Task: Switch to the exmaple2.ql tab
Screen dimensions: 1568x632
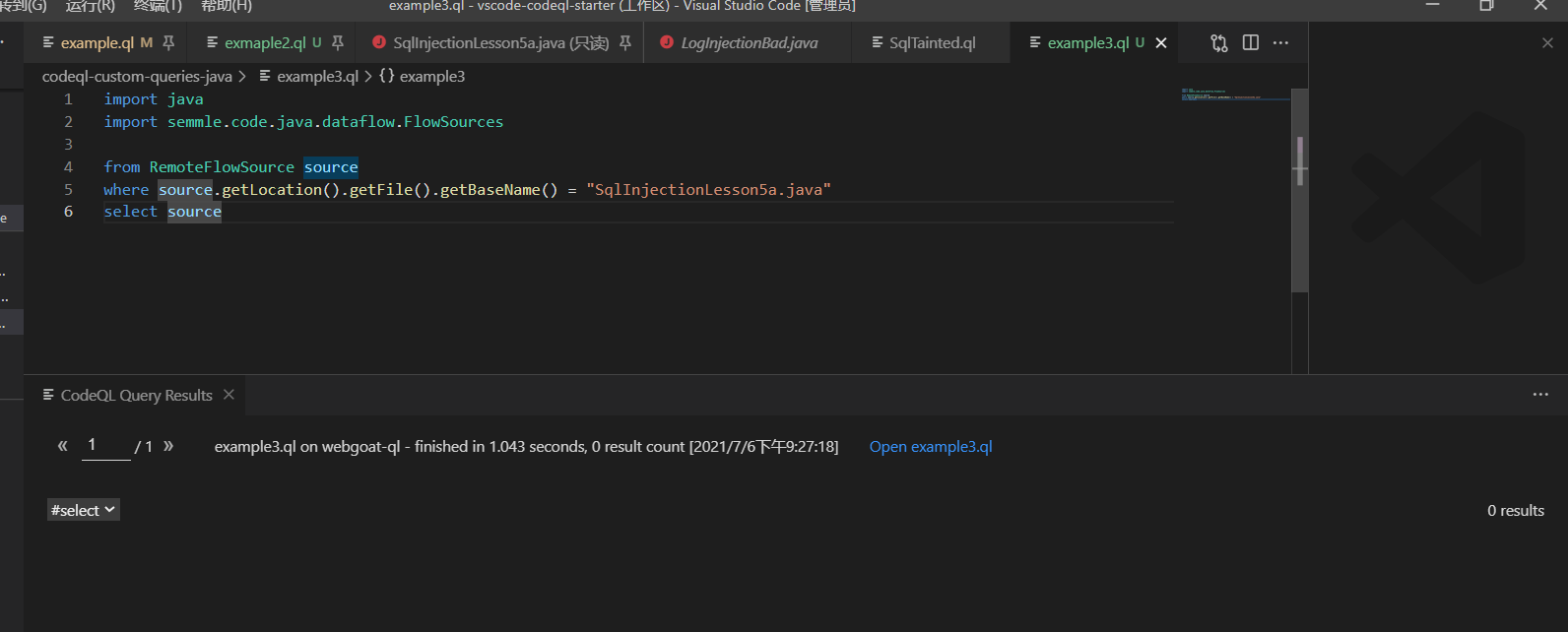Action: point(264,43)
